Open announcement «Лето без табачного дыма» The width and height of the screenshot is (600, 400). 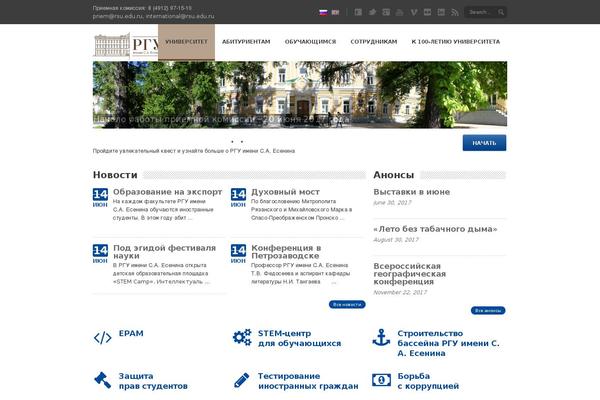[x=435, y=229]
